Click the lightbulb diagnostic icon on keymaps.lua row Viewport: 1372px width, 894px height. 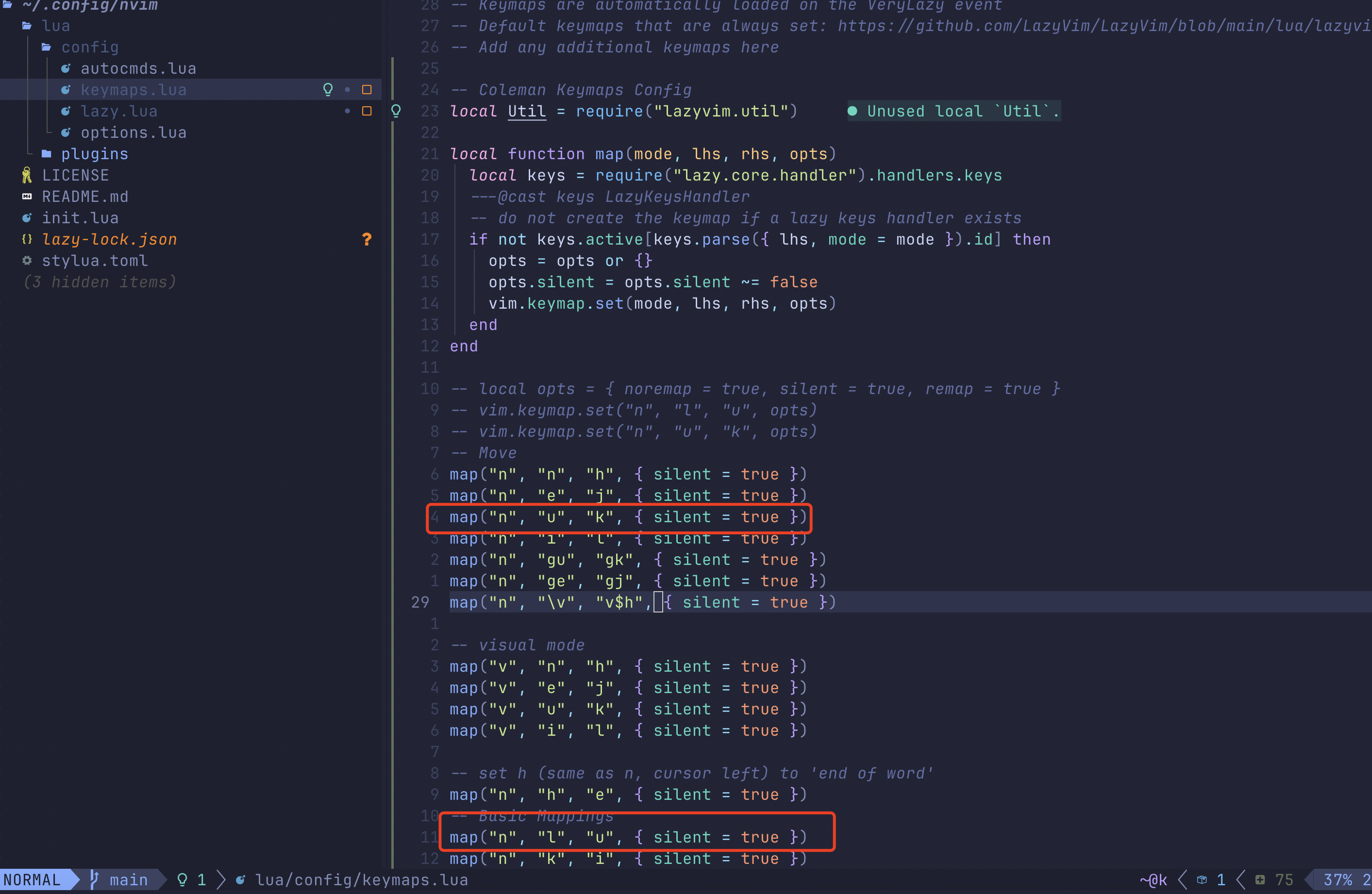(x=328, y=89)
